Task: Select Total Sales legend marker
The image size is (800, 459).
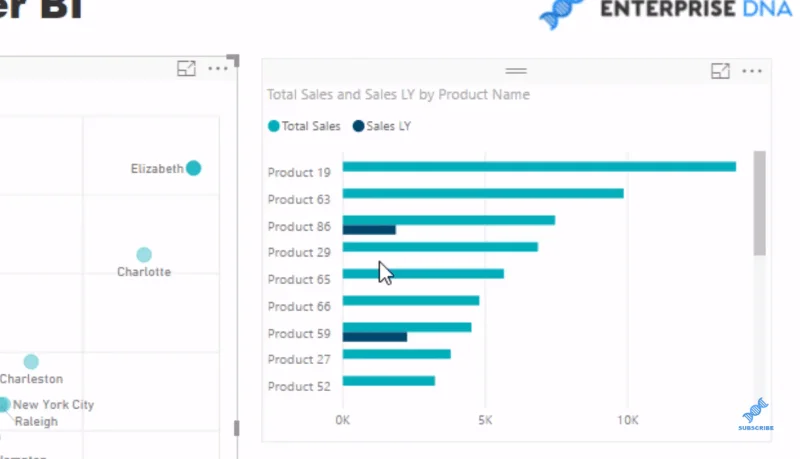Action: tap(273, 126)
